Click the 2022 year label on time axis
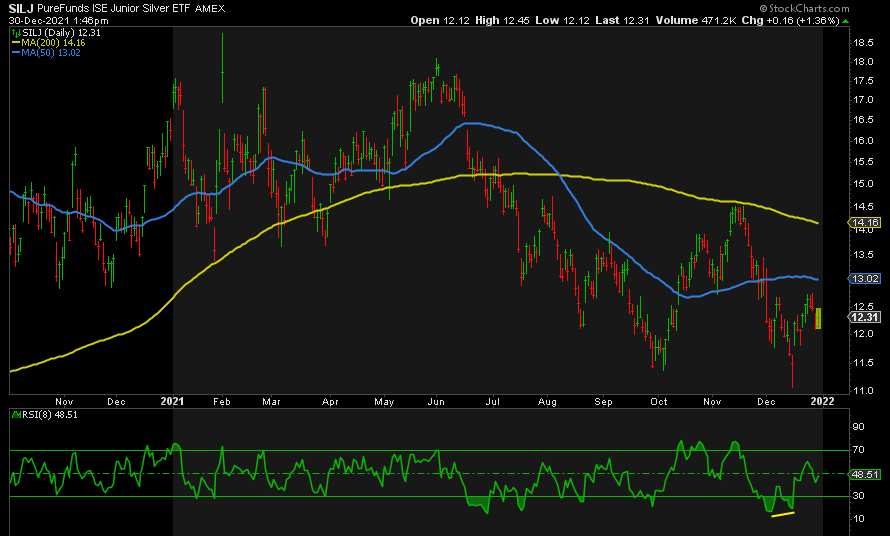The image size is (890, 536). point(822,401)
